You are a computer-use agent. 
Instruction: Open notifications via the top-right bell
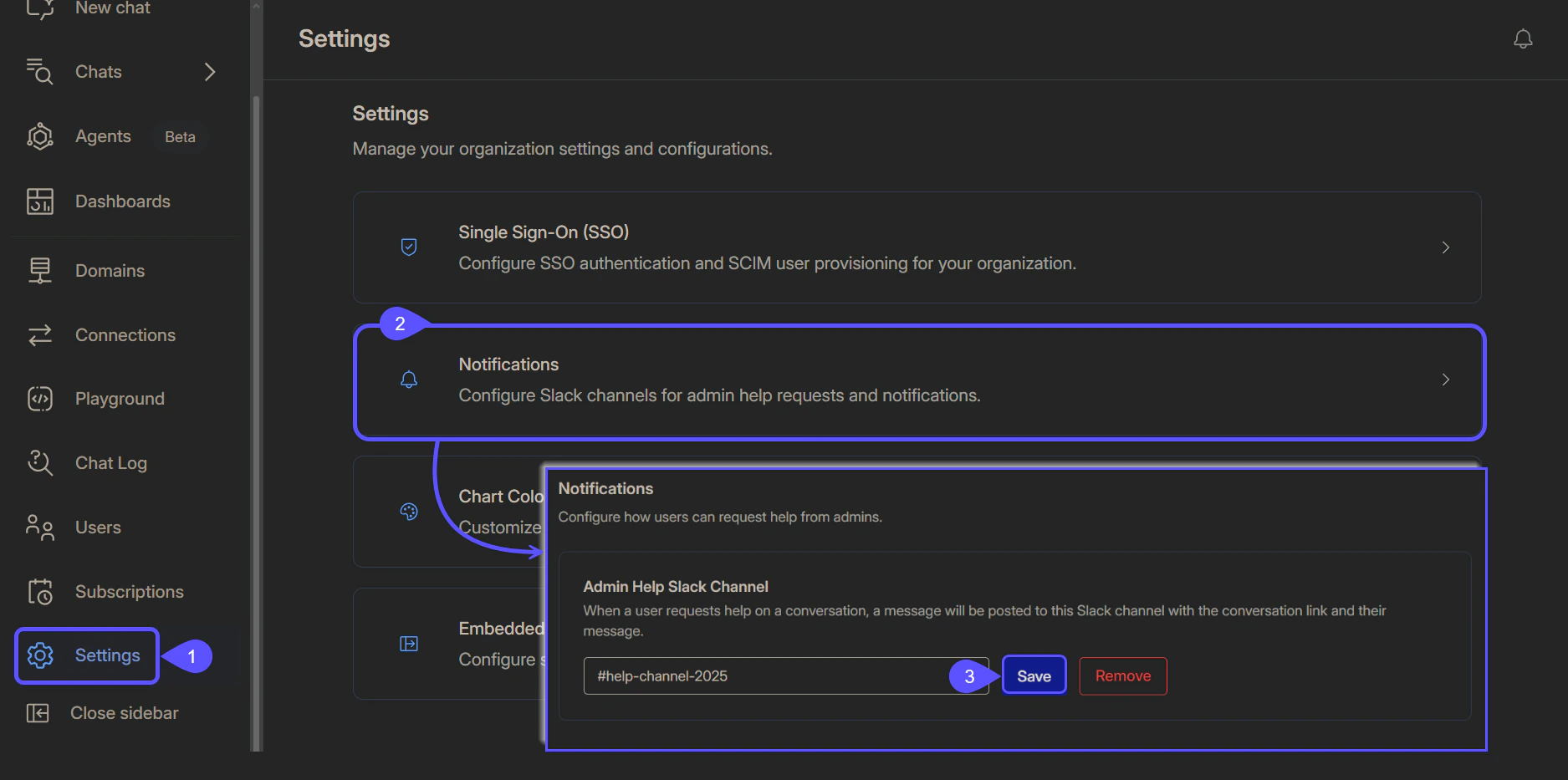pos(1523,38)
